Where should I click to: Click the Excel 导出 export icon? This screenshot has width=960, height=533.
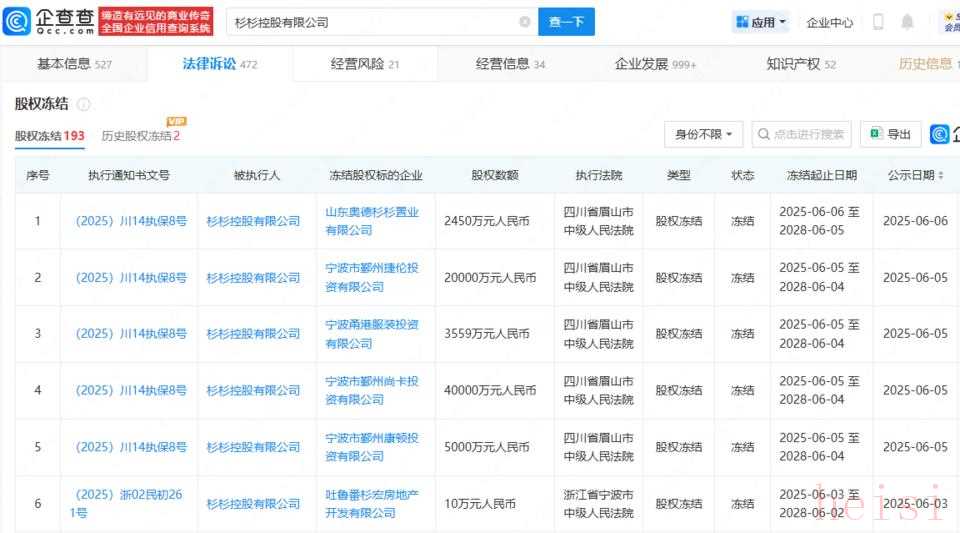876,134
